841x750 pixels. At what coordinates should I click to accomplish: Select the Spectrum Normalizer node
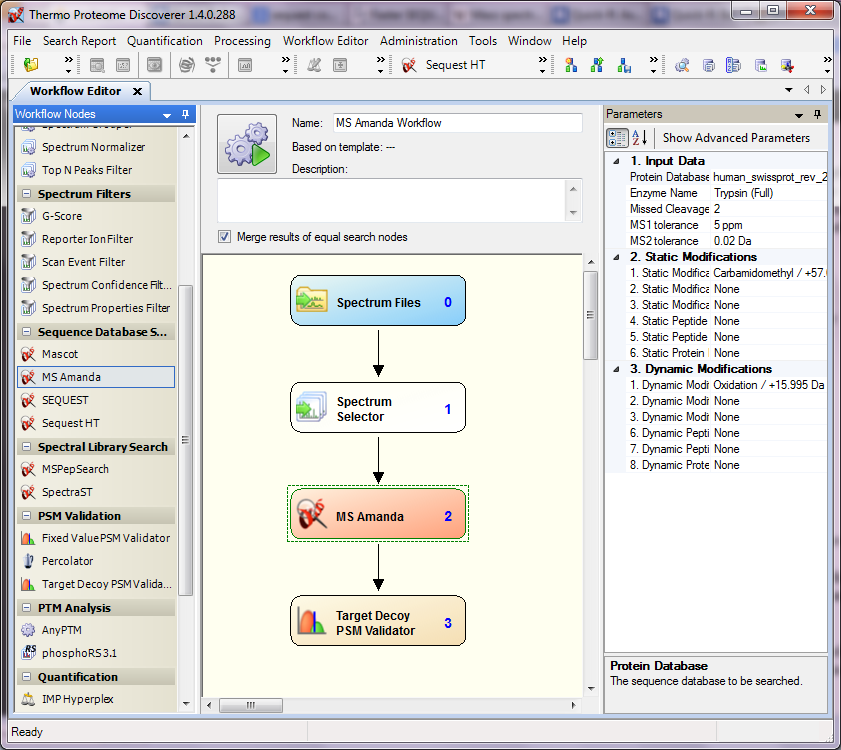point(93,147)
